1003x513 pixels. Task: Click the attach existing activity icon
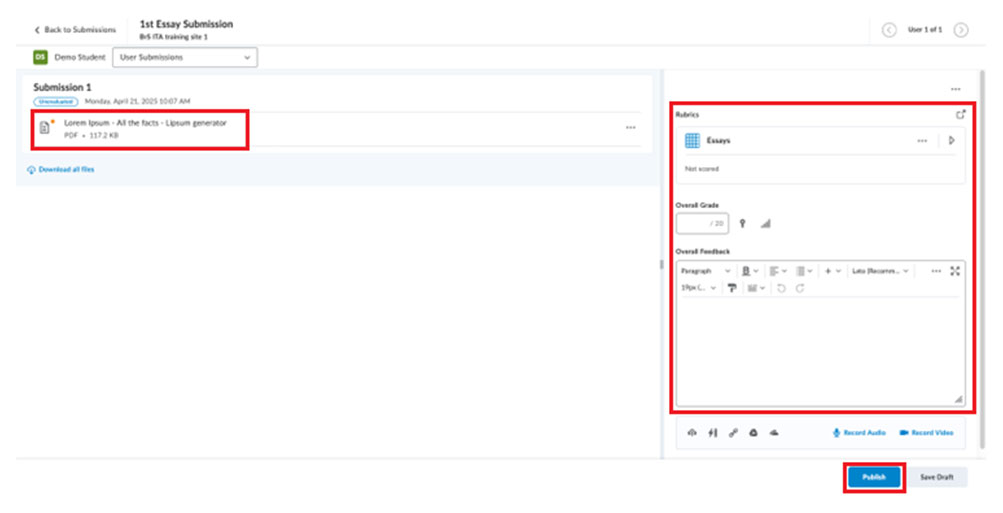click(x=713, y=433)
